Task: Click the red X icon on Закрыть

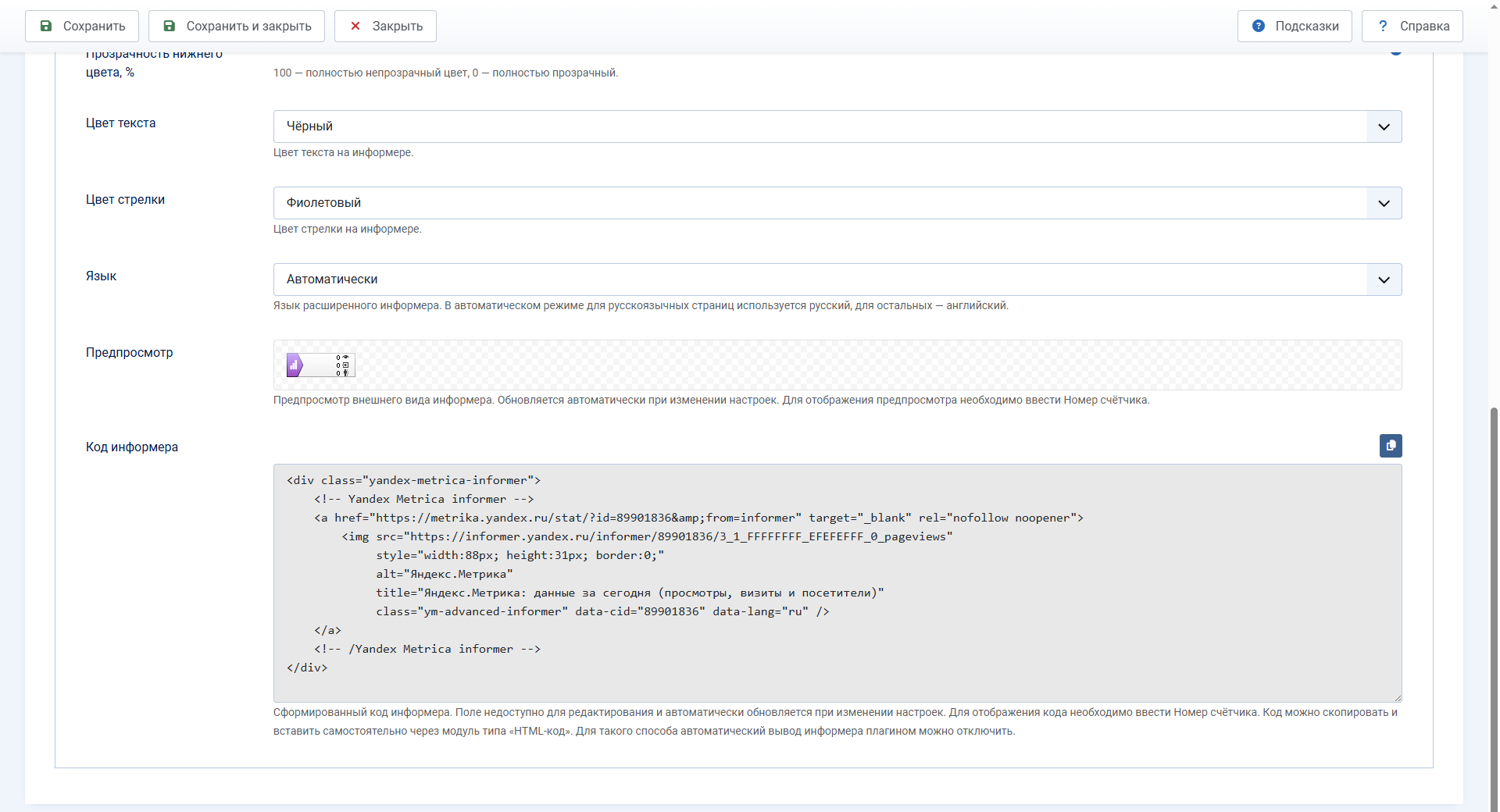Action: 355,26
